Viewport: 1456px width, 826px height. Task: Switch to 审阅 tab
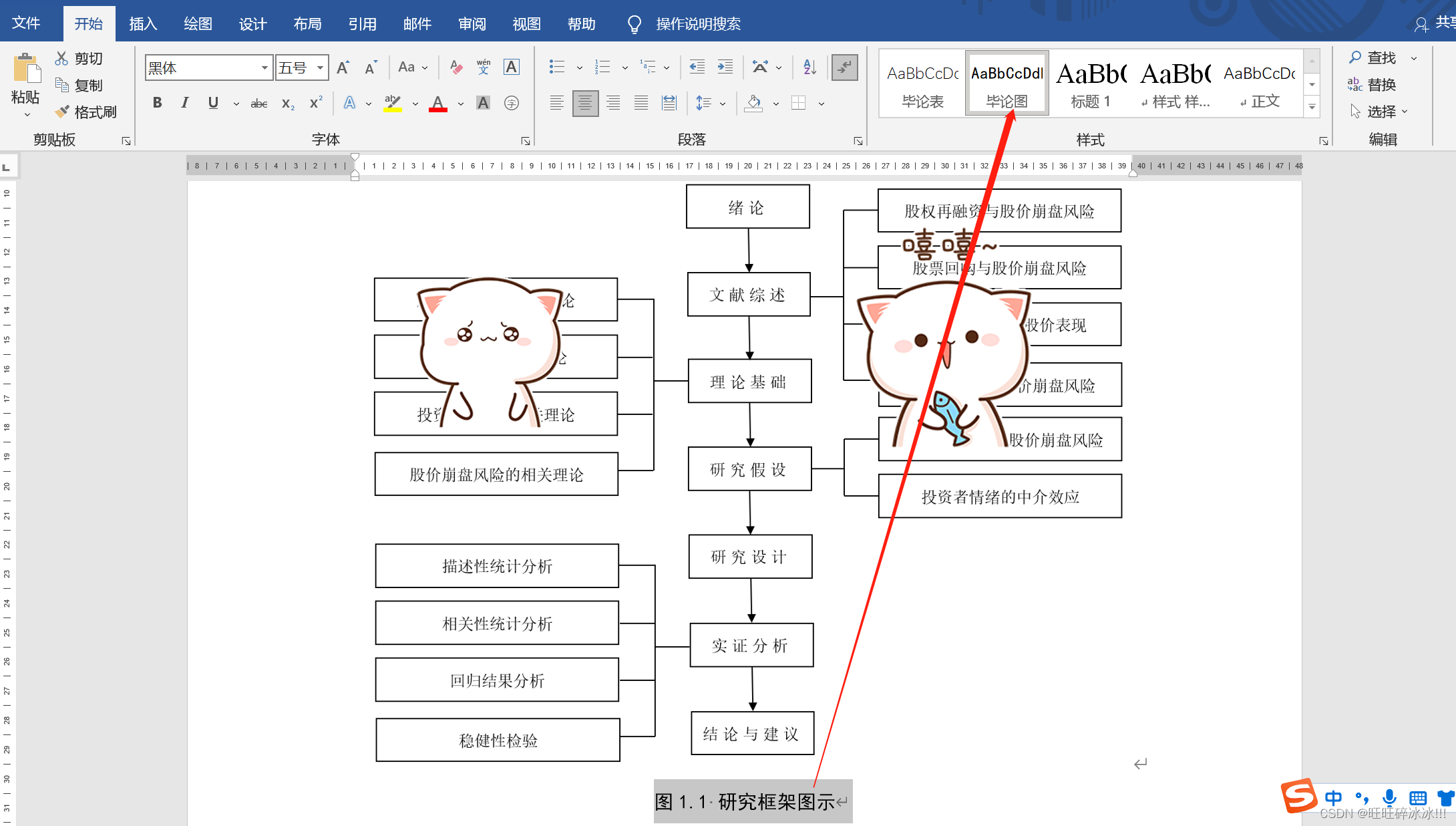[472, 24]
